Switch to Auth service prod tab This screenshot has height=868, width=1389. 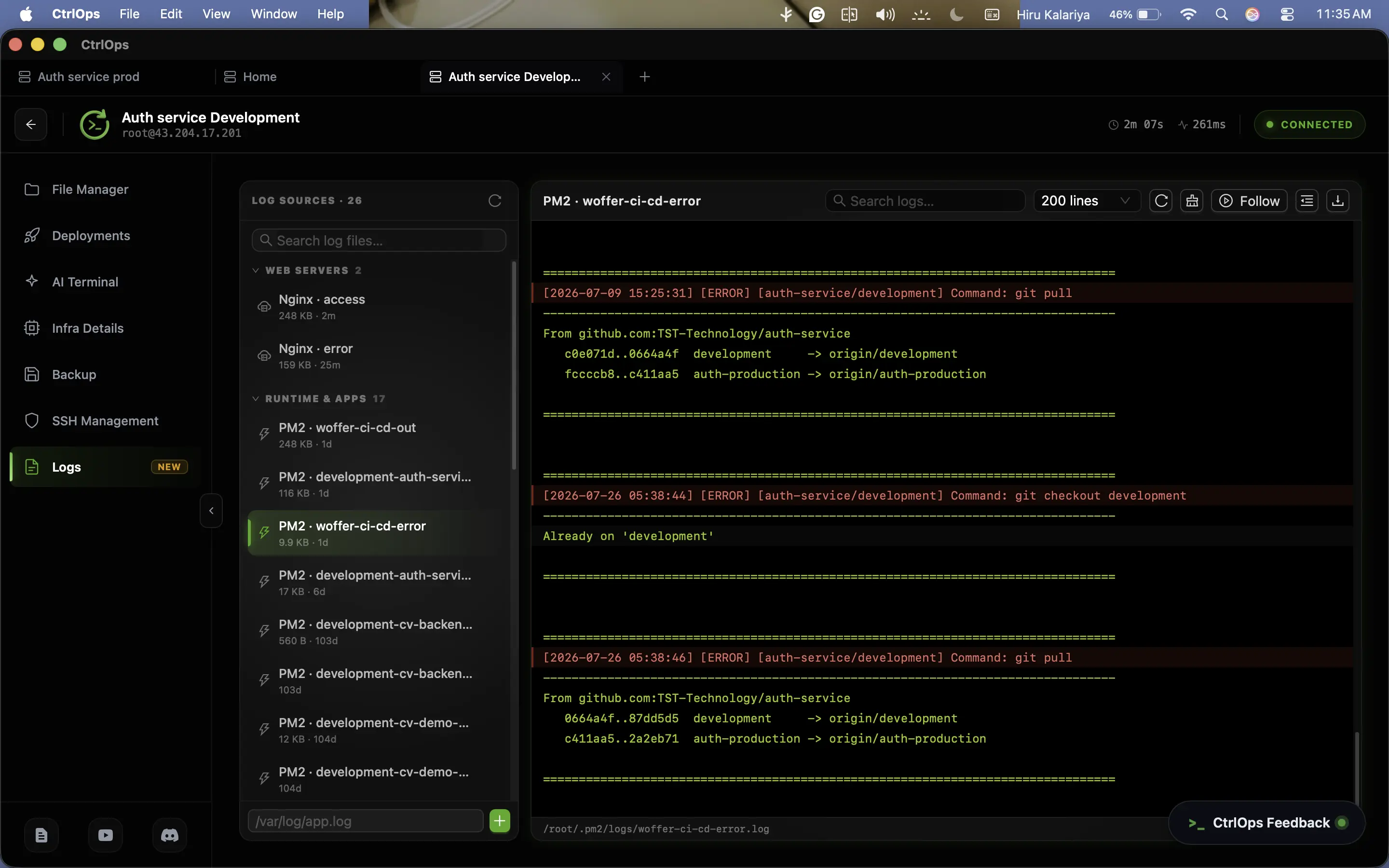point(88,76)
